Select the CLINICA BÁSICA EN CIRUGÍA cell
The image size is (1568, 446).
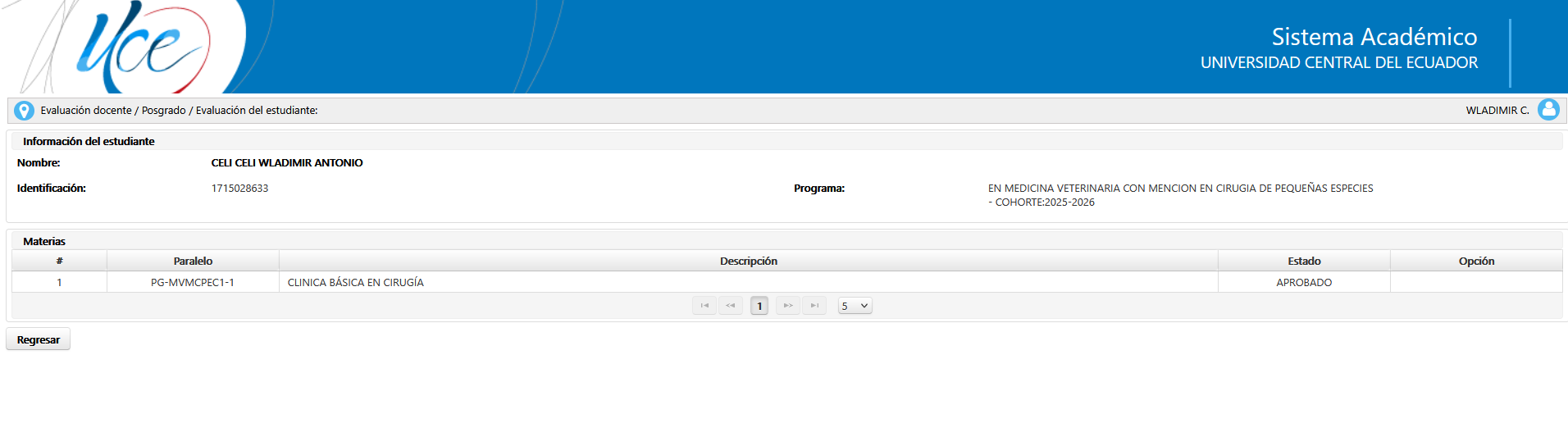(749, 282)
